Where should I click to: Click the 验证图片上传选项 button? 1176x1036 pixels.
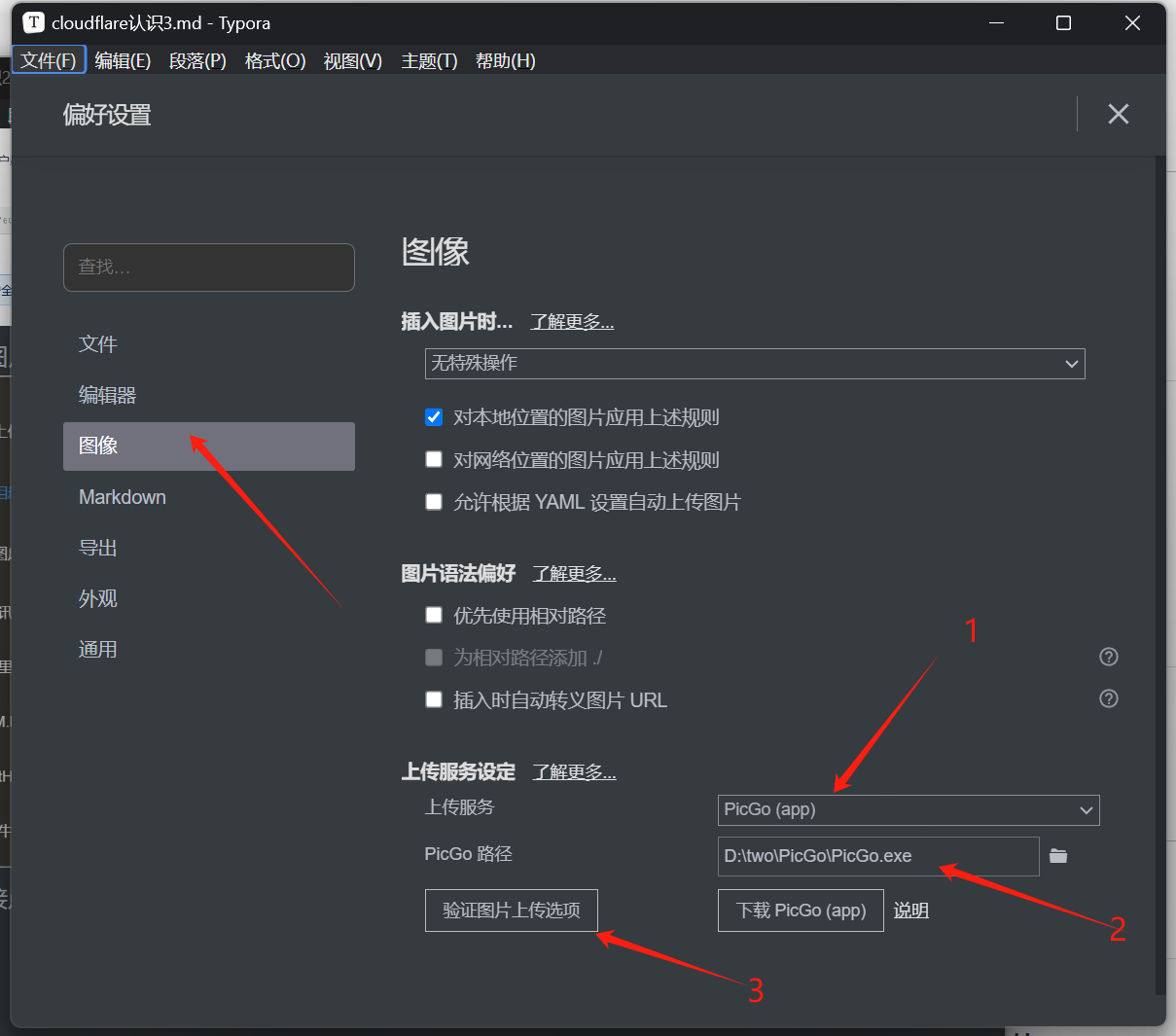(x=511, y=911)
